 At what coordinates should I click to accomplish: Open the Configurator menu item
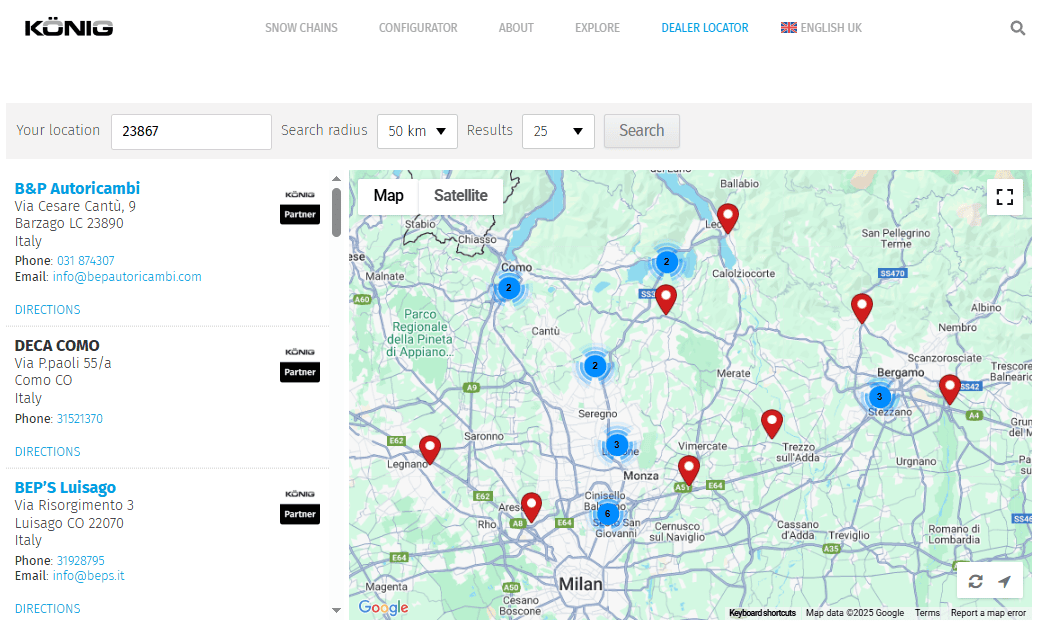coord(418,28)
